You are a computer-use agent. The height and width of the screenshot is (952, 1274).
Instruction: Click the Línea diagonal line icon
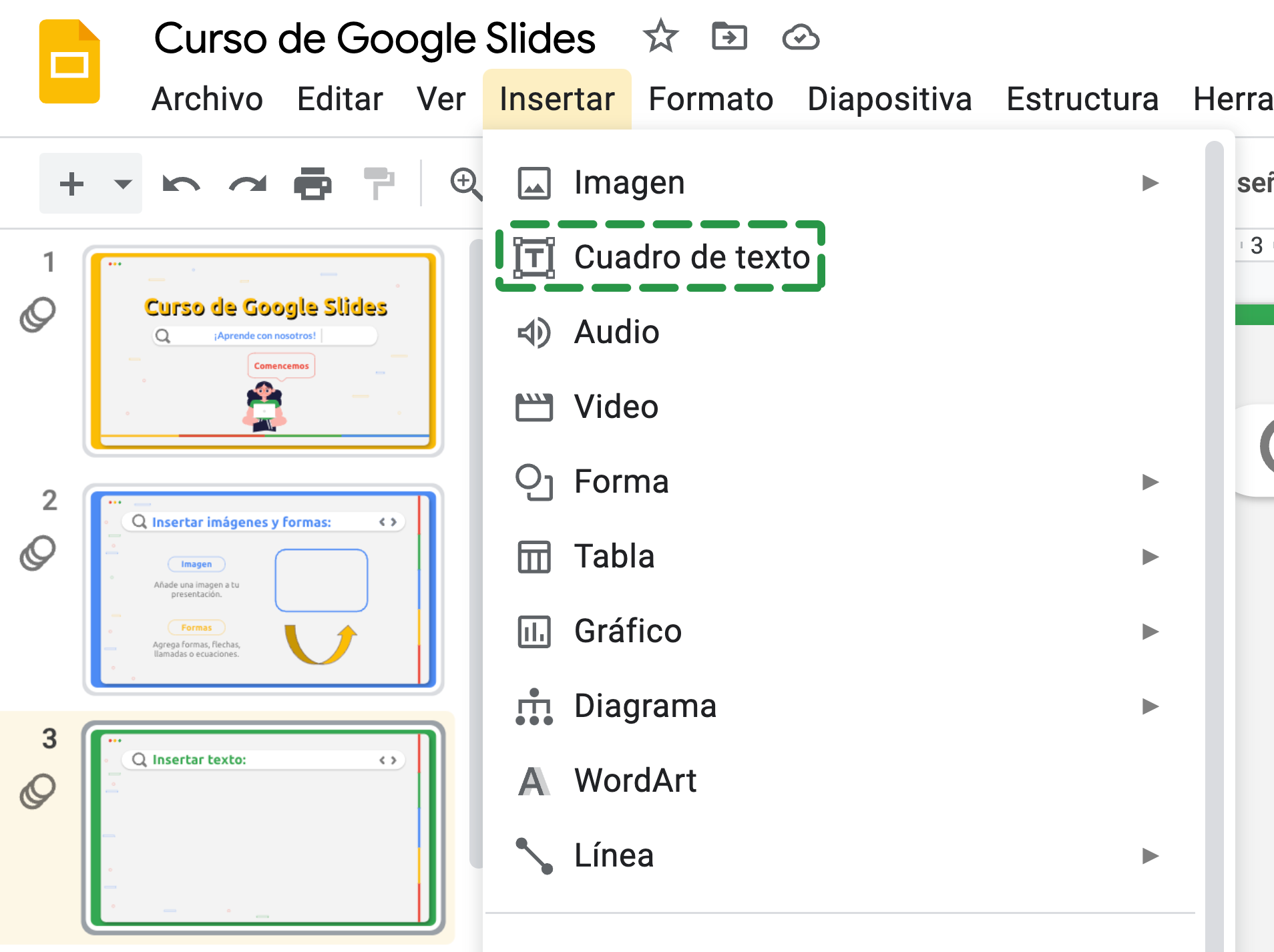(534, 856)
